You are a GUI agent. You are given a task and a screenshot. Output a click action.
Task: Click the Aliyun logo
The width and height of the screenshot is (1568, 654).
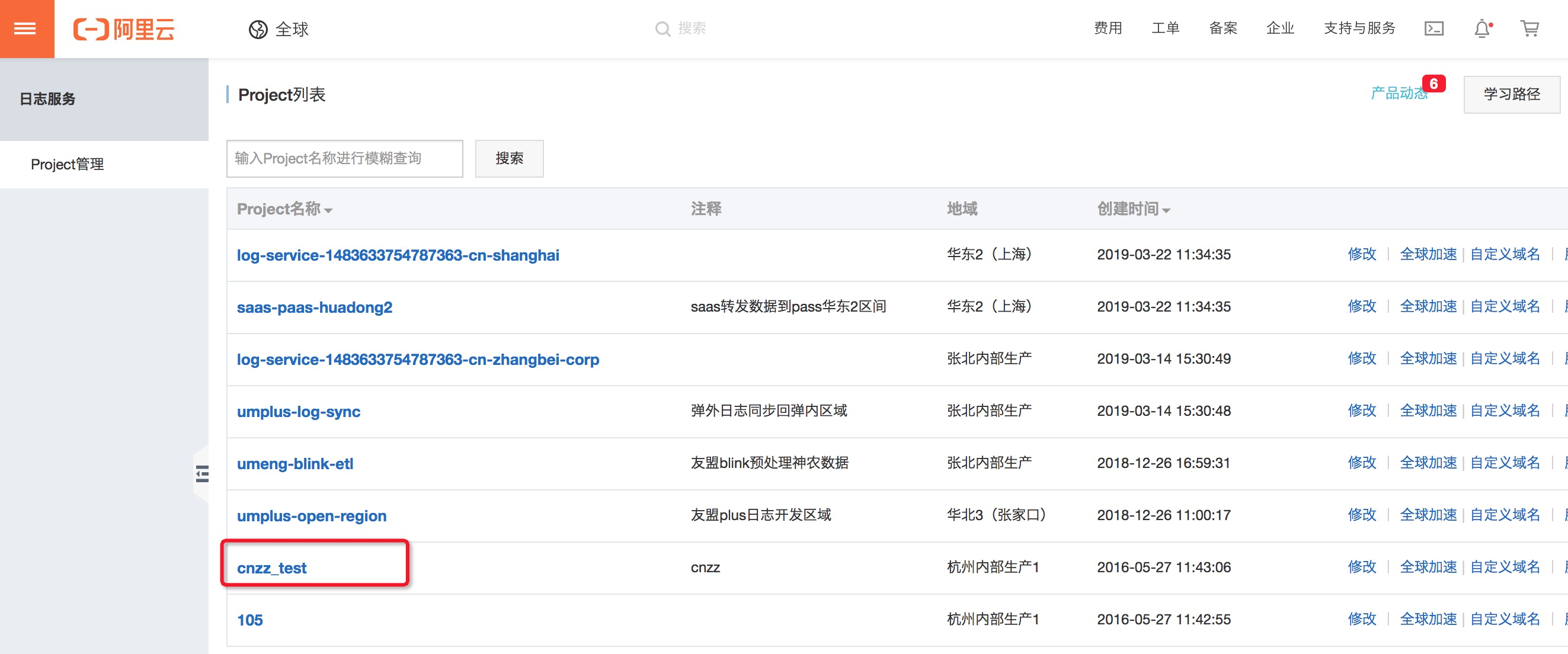tap(124, 28)
